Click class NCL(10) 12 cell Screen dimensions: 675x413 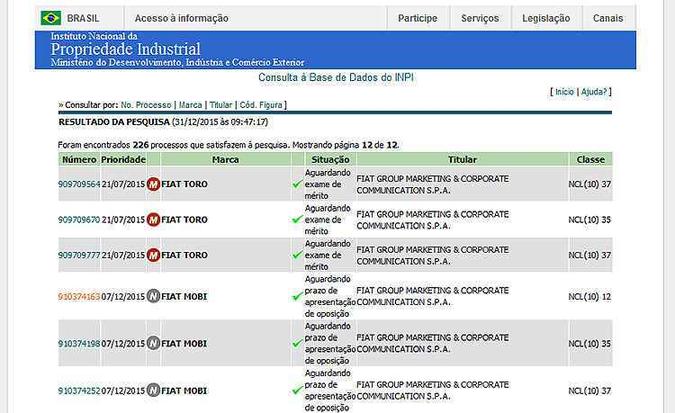click(590, 297)
